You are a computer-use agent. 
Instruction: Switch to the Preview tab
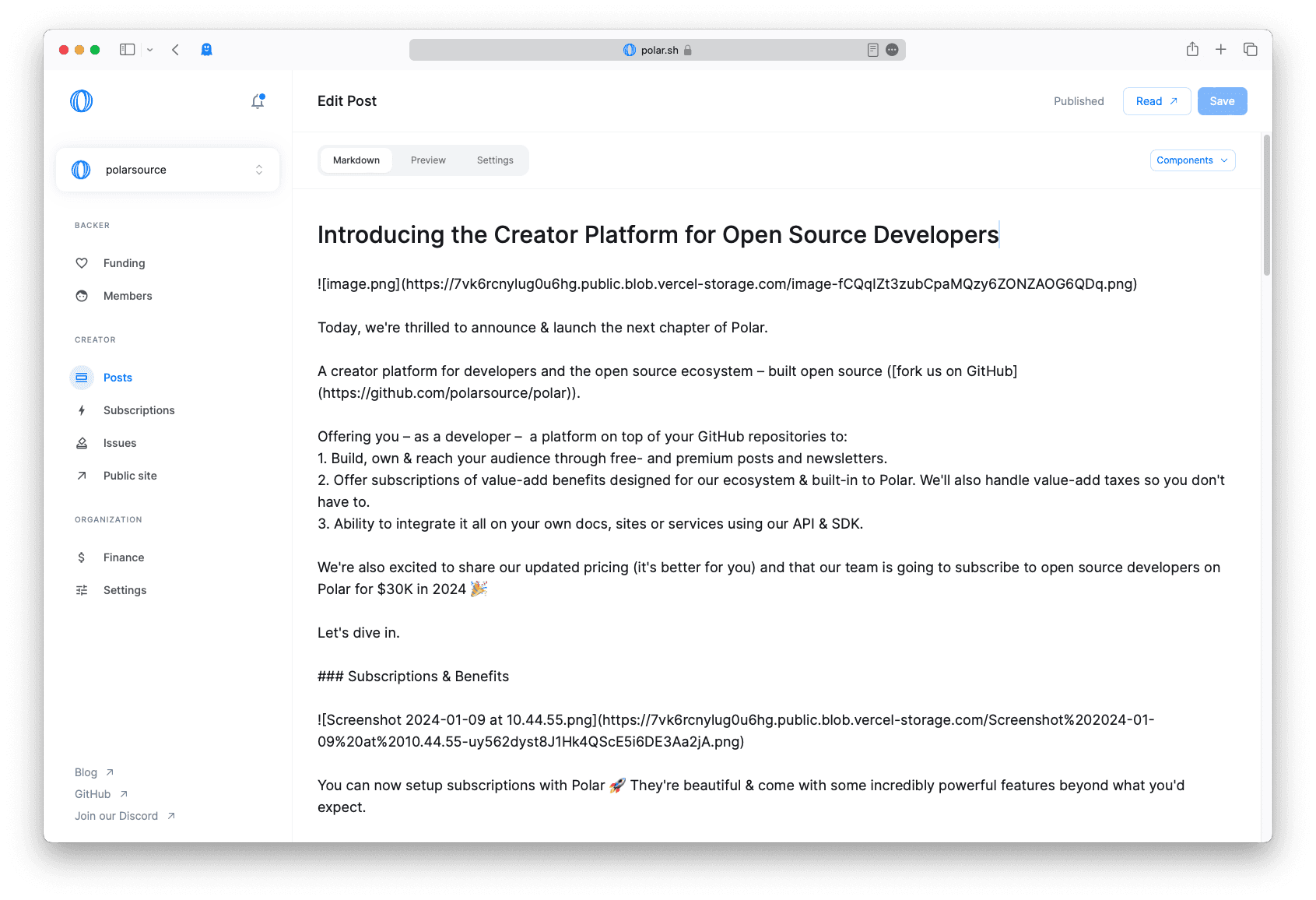(x=428, y=160)
